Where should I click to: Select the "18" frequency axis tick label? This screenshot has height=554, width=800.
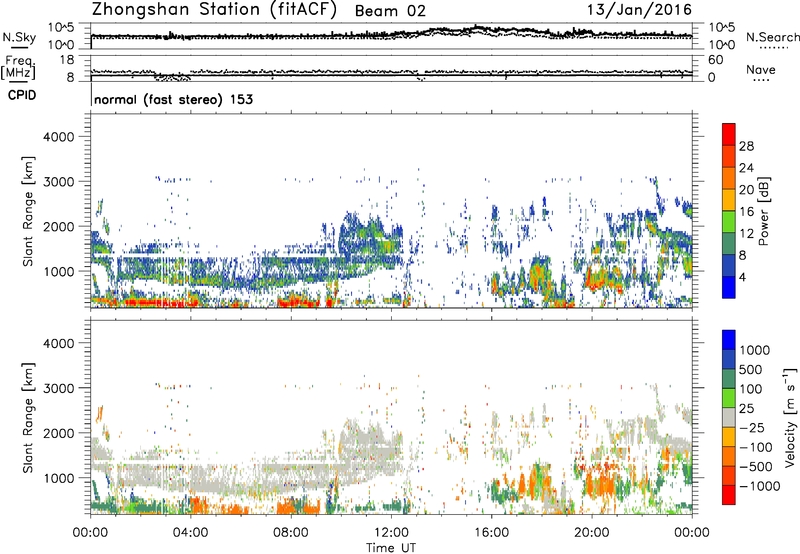67,60
